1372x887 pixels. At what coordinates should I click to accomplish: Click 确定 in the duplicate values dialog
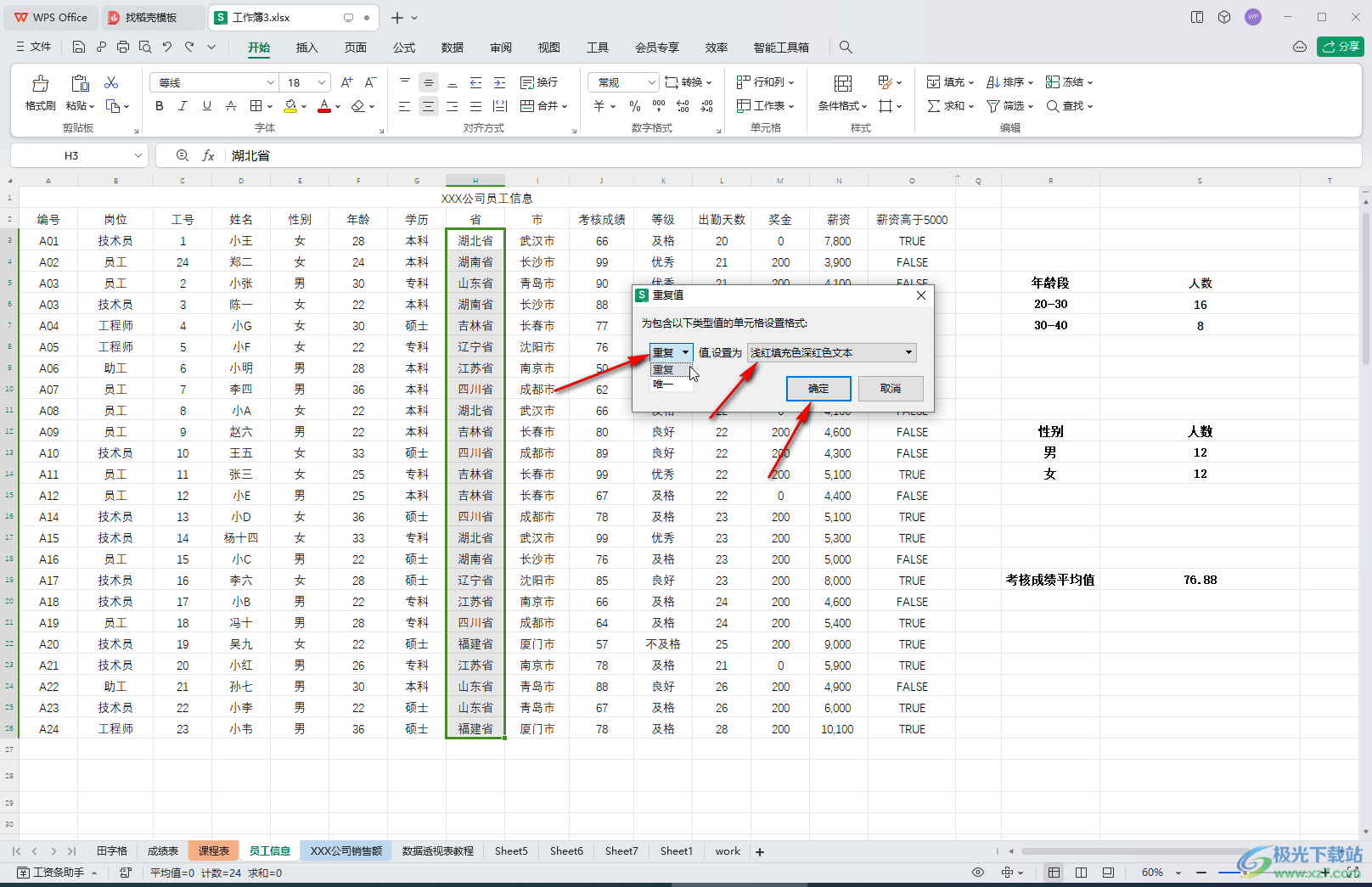point(818,388)
